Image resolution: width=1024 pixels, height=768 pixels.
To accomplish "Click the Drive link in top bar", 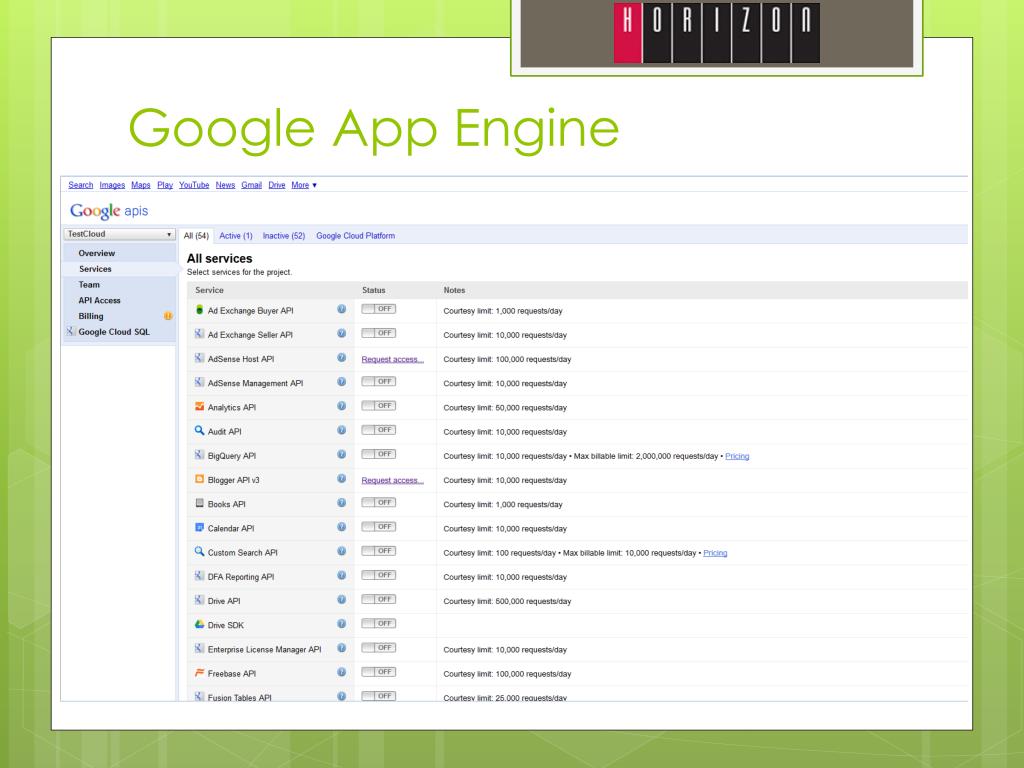I will (x=277, y=185).
